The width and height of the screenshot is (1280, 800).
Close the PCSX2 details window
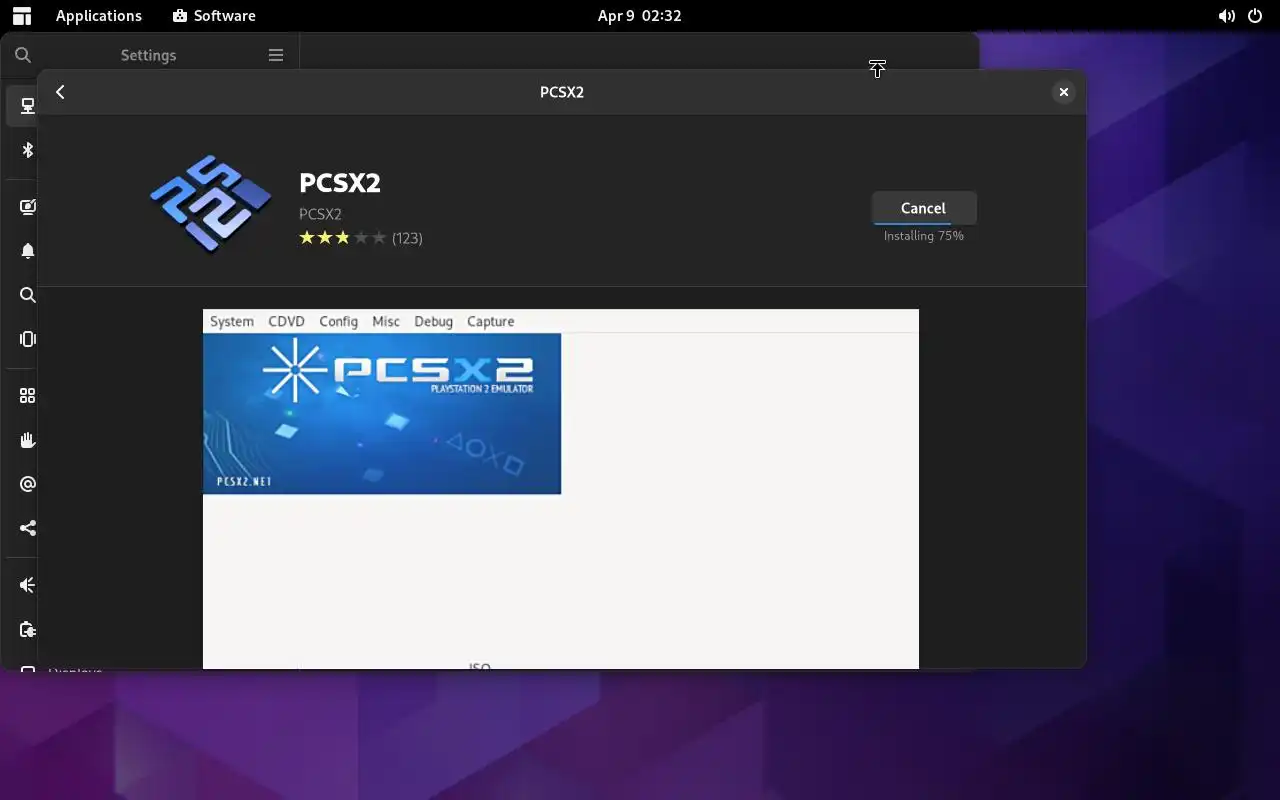[1063, 92]
